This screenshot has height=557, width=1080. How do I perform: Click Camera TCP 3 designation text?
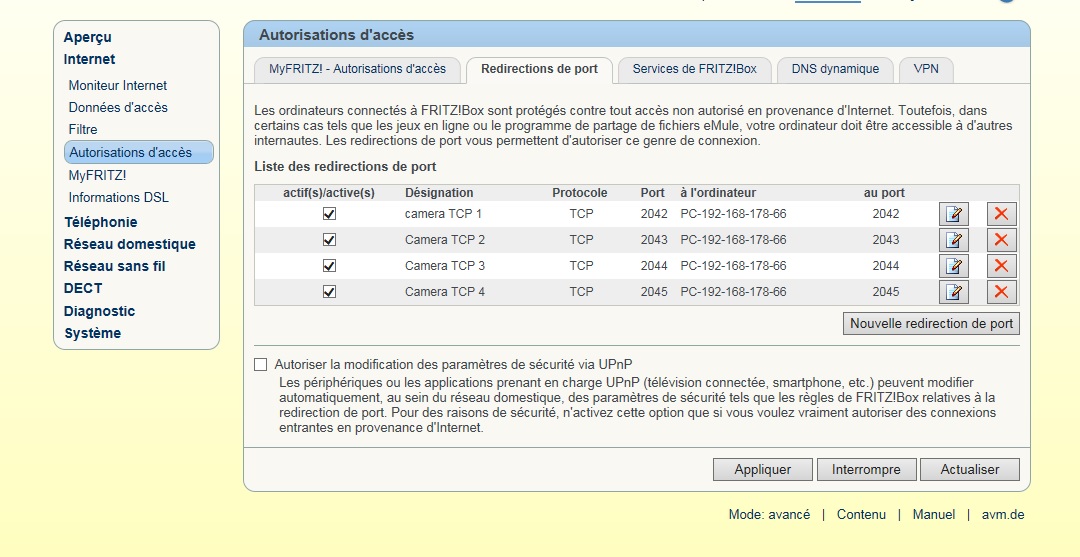tap(444, 266)
